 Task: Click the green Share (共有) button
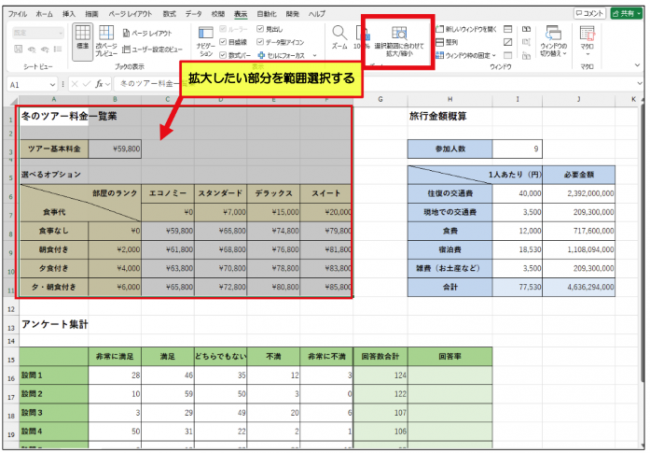coord(628,14)
